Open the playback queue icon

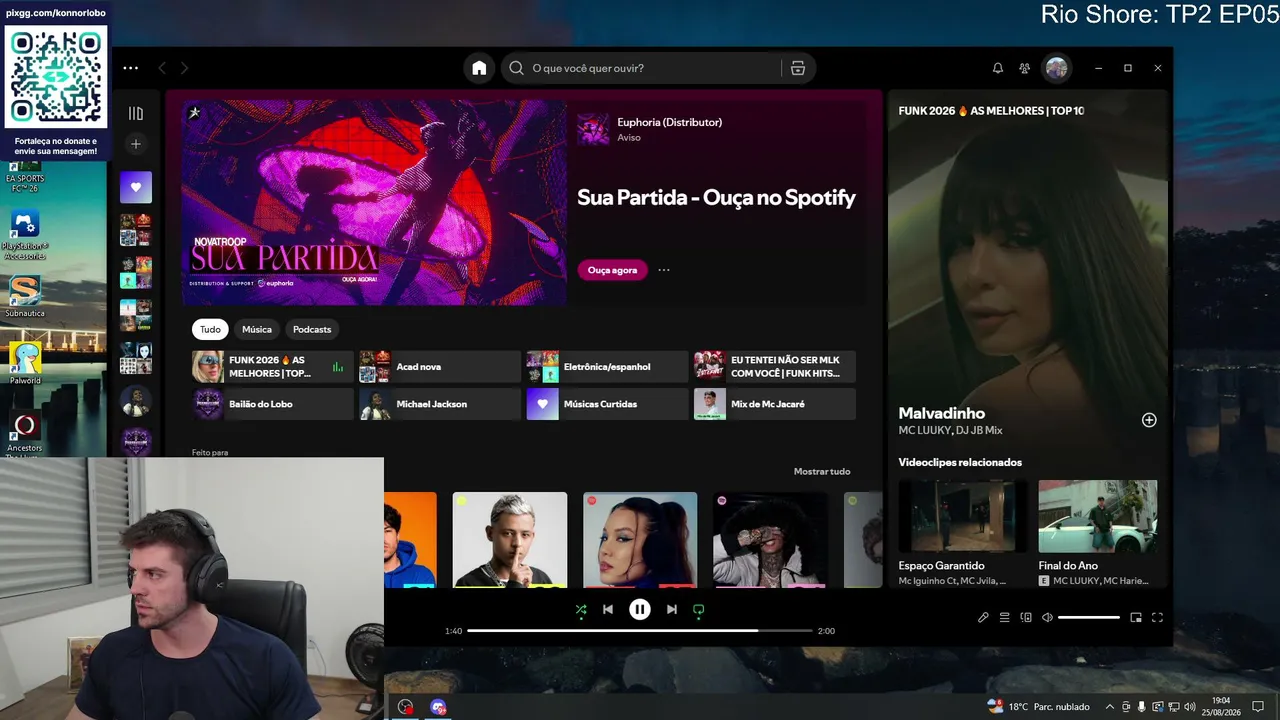click(x=1005, y=618)
